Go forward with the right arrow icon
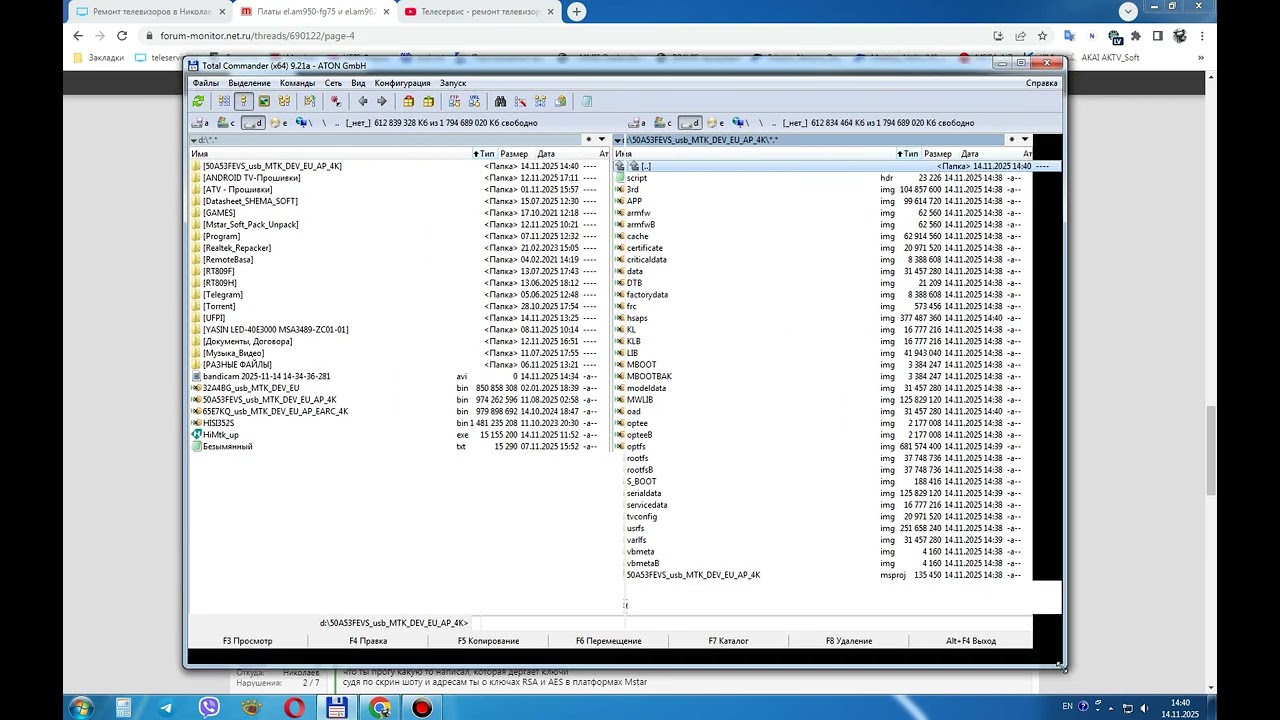 (x=381, y=101)
